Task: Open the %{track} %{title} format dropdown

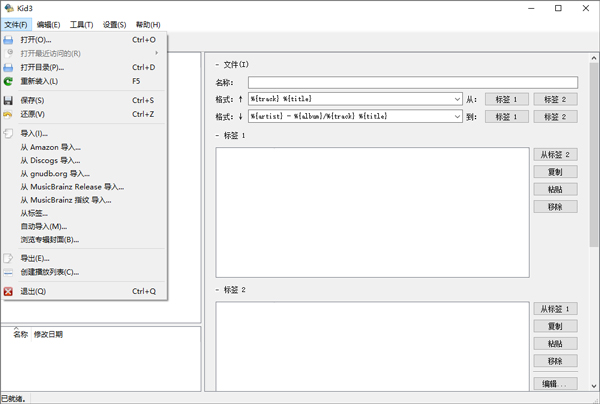Action: [x=455, y=99]
